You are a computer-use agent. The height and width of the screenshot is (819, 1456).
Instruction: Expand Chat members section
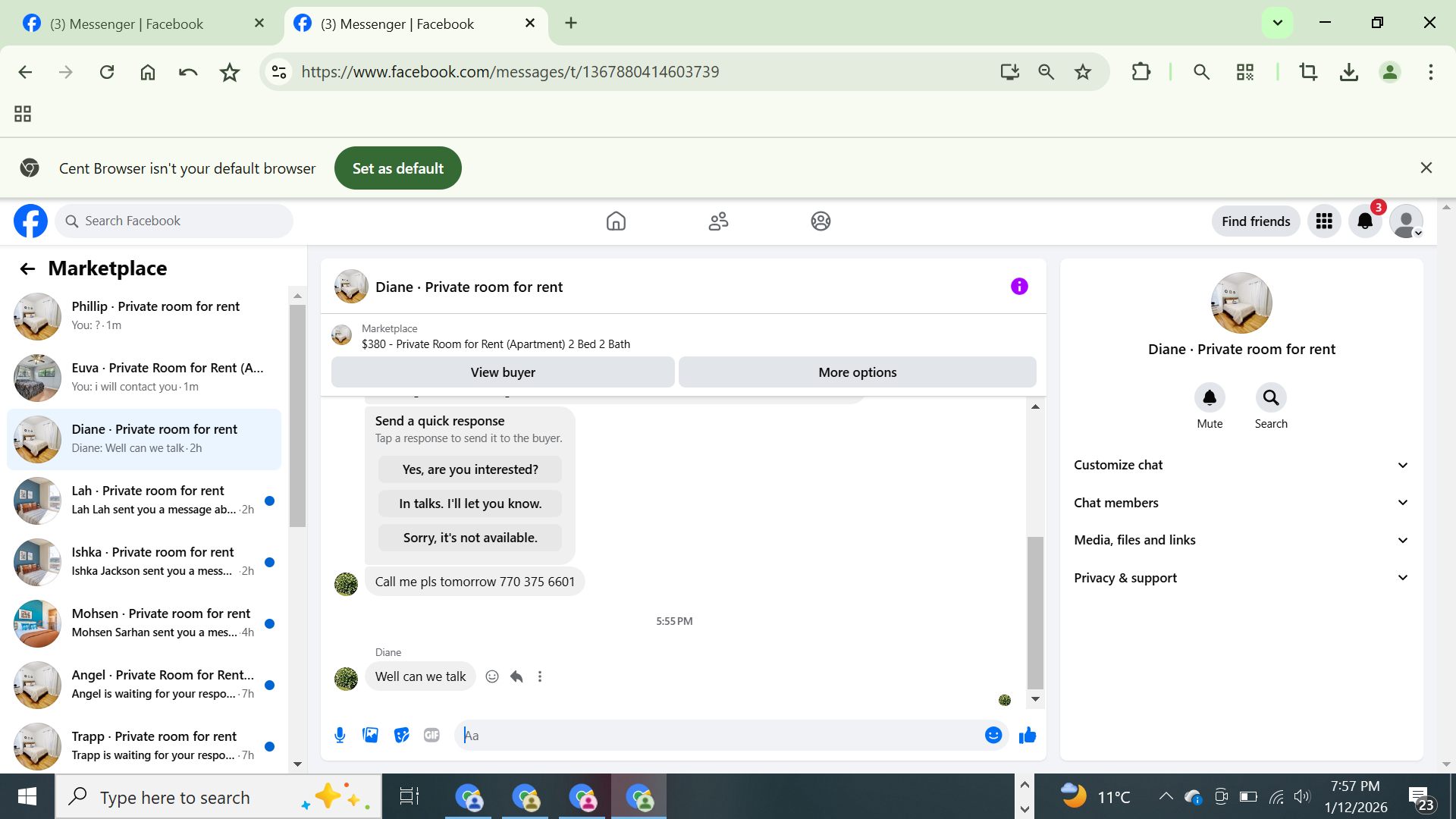pos(1241,503)
